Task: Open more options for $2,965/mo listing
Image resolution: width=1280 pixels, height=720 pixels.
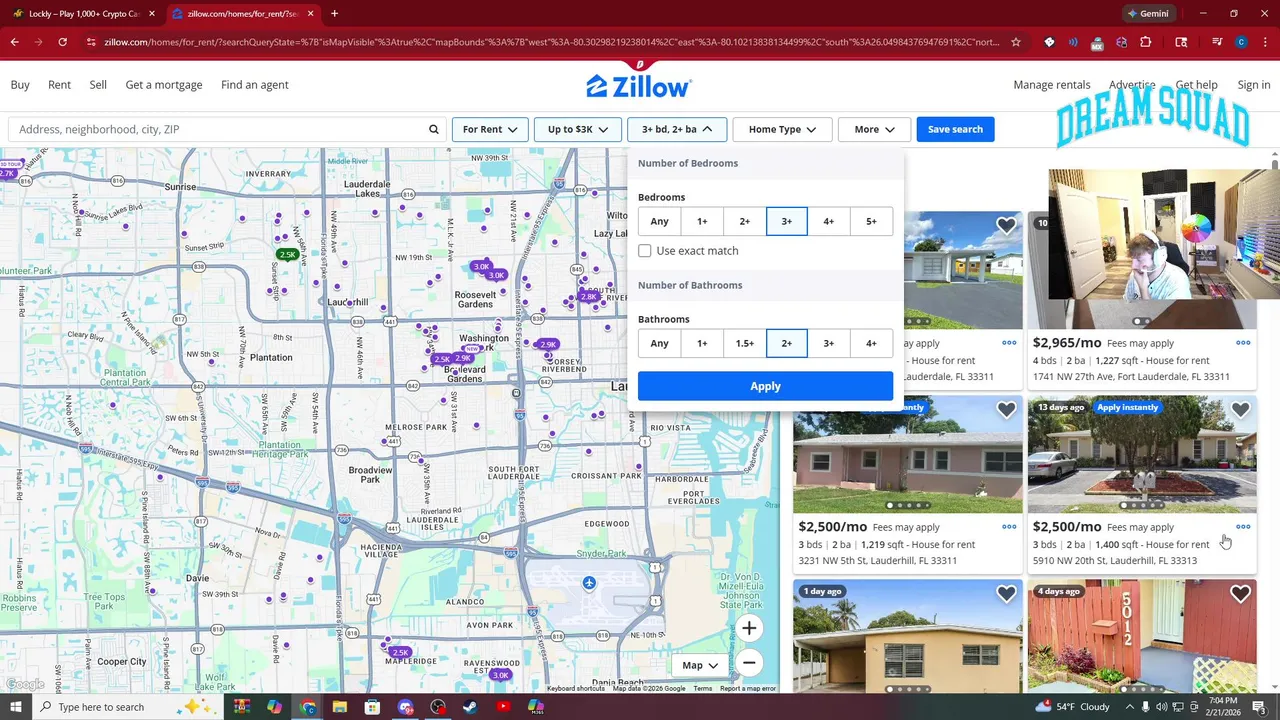Action: click(1243, 343)
